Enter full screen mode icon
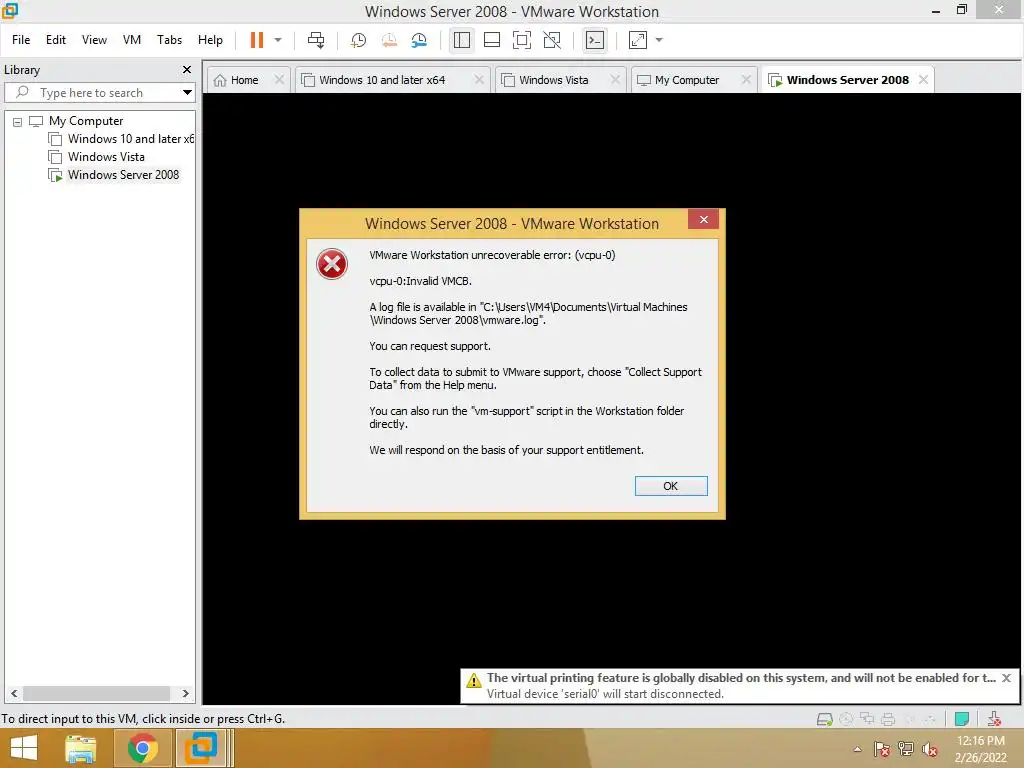This screenshot has width=1024, height=768. click(x=522, y=40)
